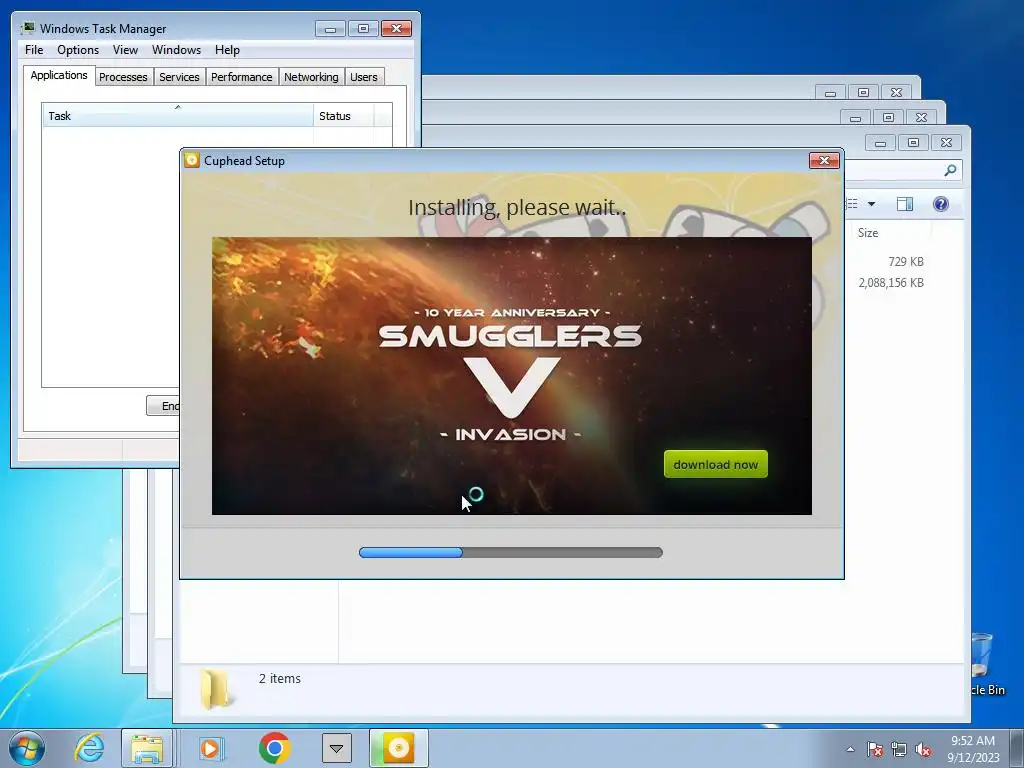Click the installation progress bar

[511, 552]
